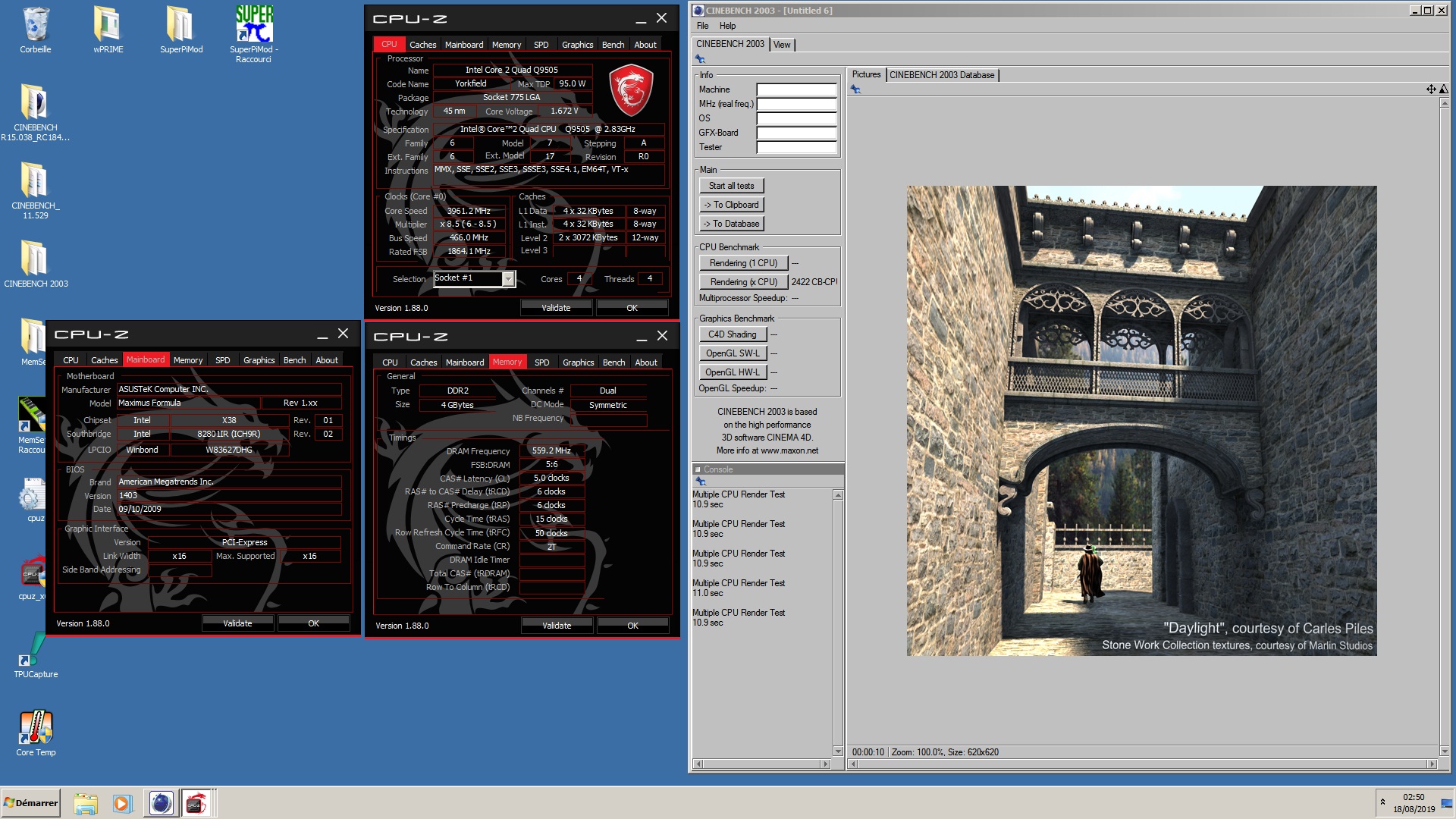Open Windows Explorer from the taskbar
Screen dimensions: 1456x819
86,803
